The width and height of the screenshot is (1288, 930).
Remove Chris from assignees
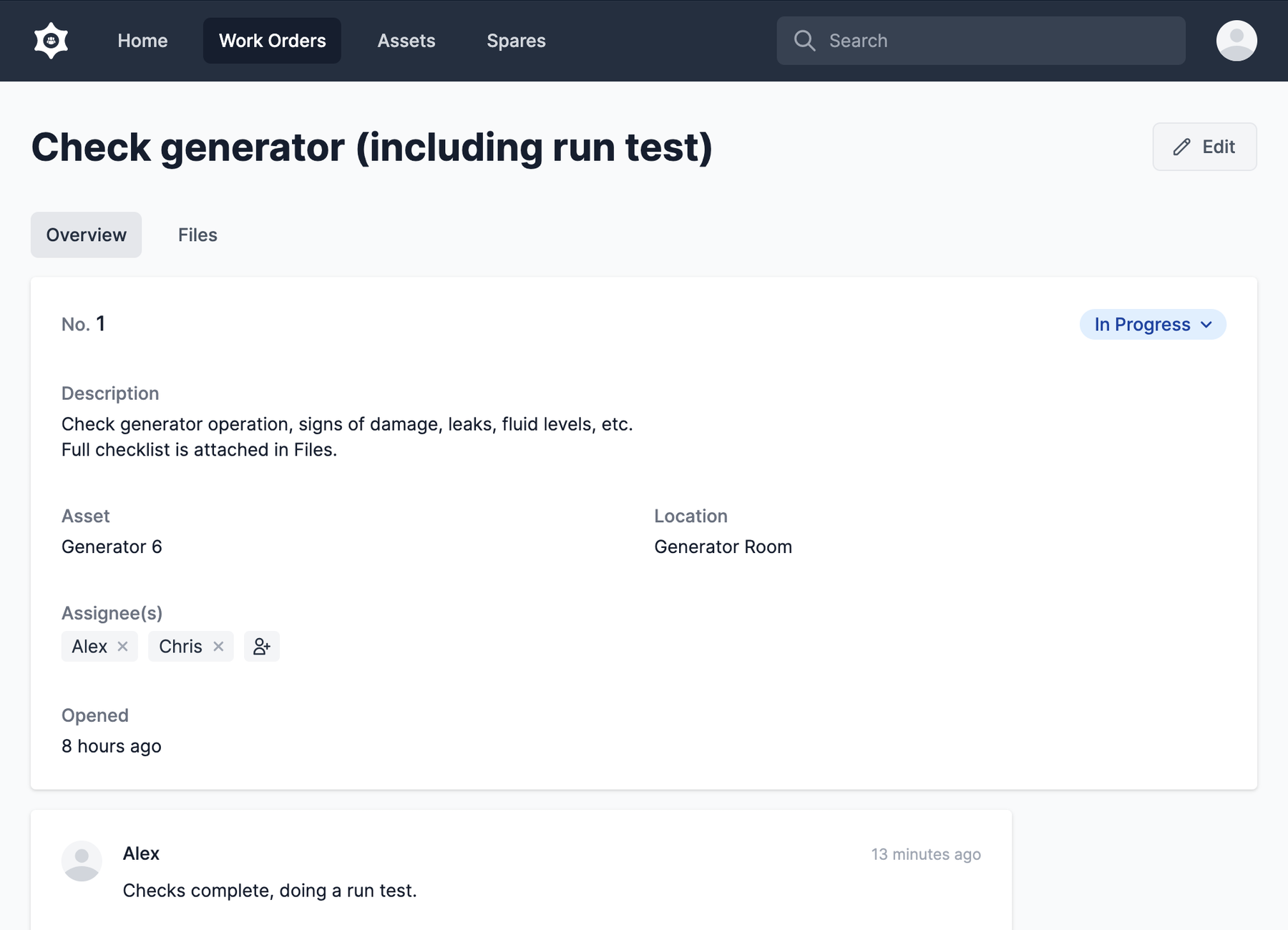click(x=219, y=647)
